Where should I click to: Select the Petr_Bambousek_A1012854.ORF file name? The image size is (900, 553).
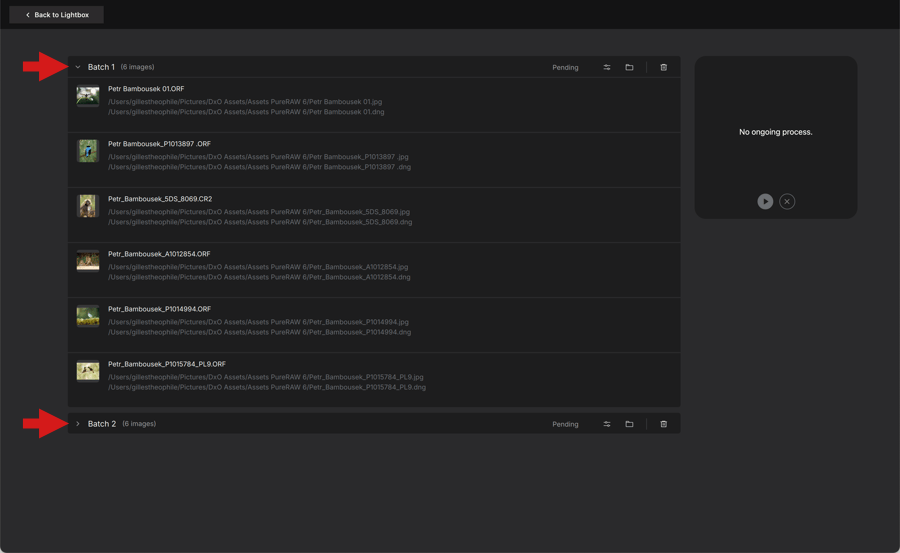pos(159,254)
